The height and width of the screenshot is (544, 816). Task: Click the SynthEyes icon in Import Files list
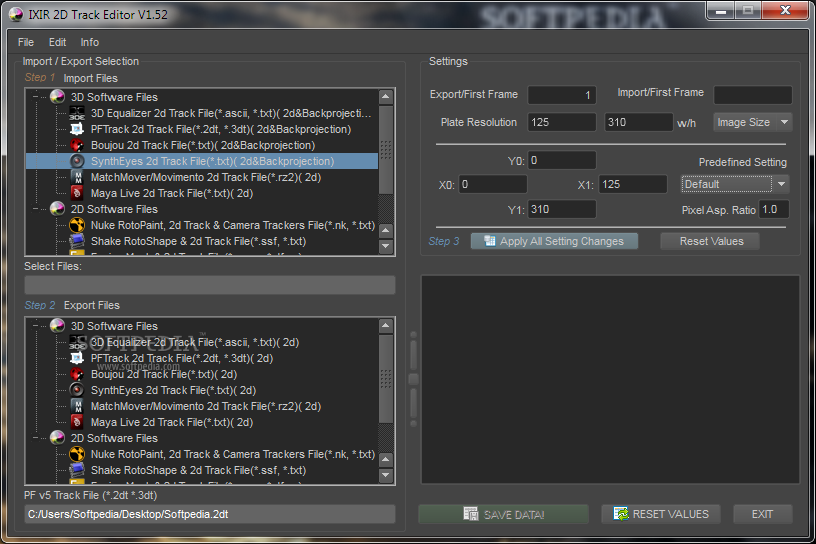[x=77, y=161]
